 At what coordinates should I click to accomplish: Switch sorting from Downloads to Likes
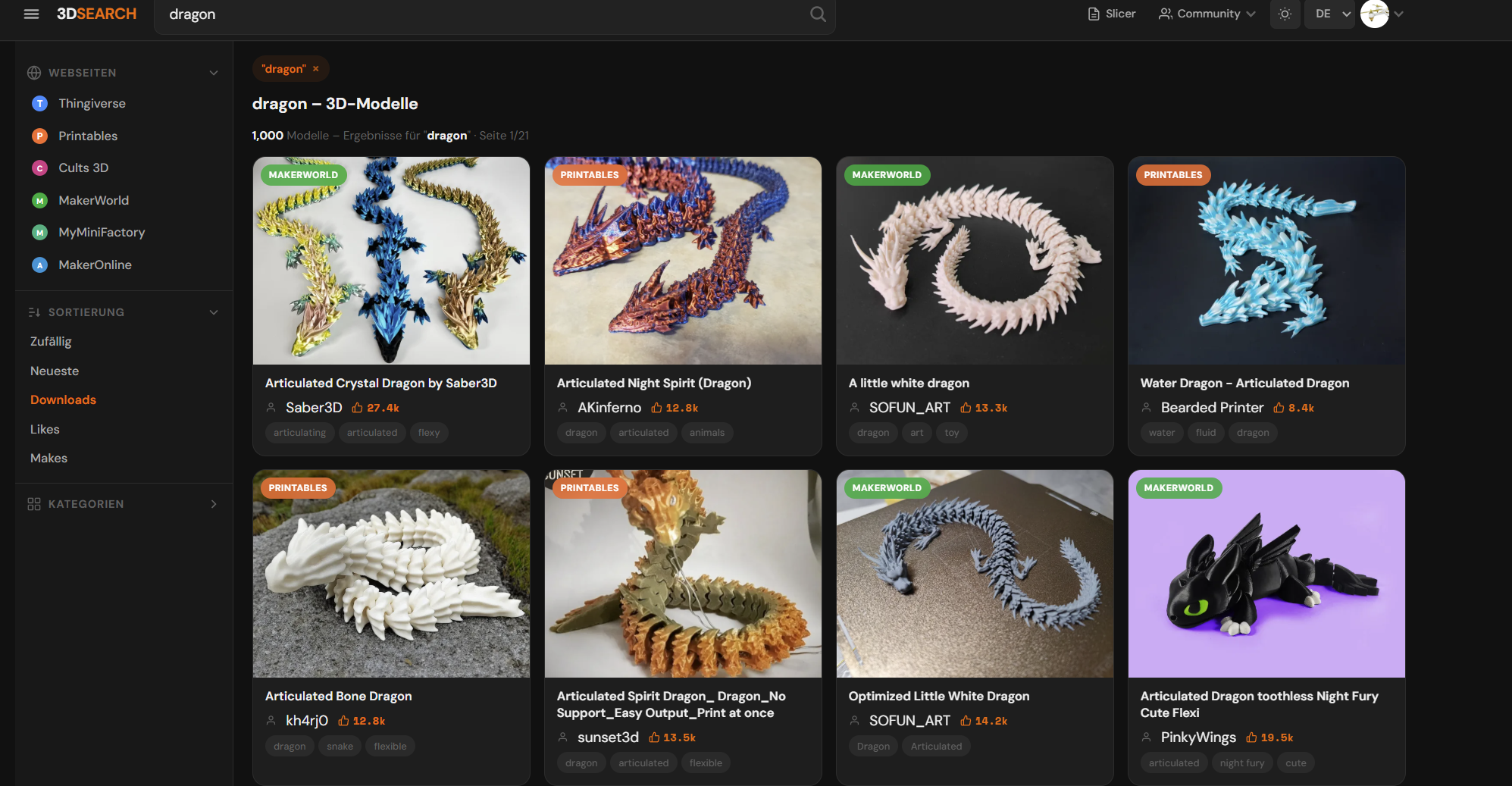point(45,429)
